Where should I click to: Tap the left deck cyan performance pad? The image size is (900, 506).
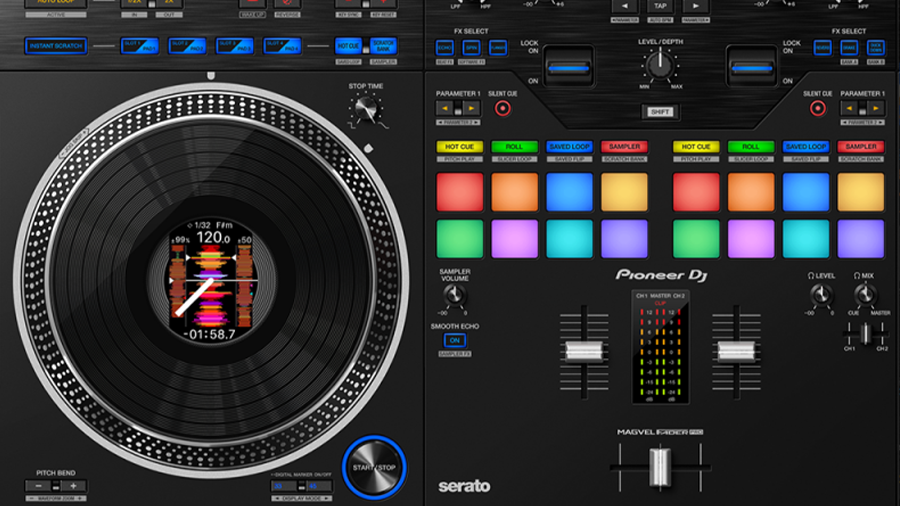[569, 239]
